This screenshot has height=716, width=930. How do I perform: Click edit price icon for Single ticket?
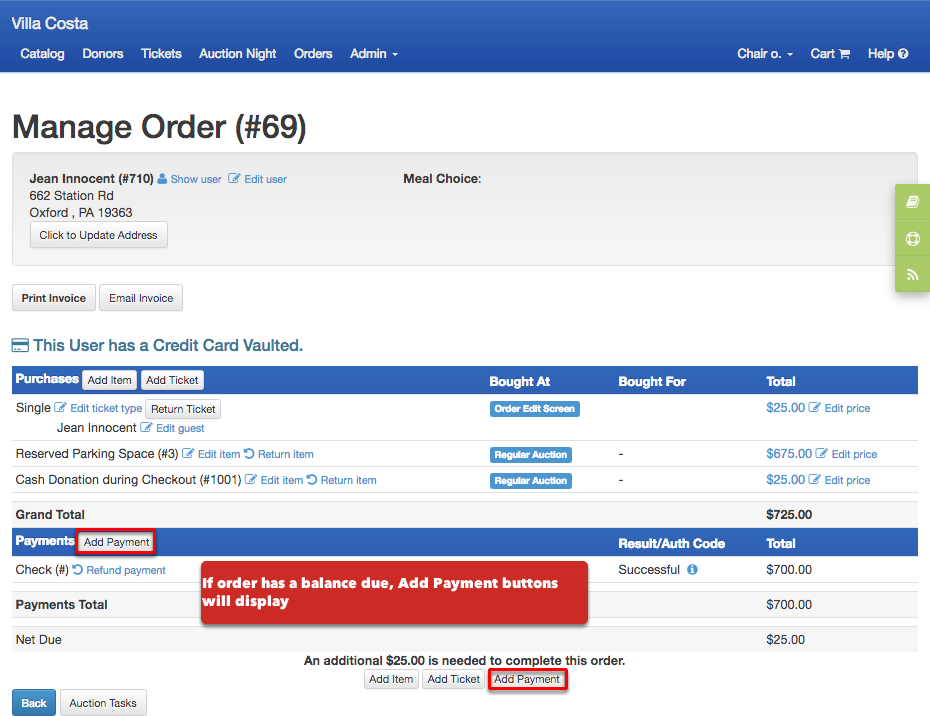click(815, 408)
